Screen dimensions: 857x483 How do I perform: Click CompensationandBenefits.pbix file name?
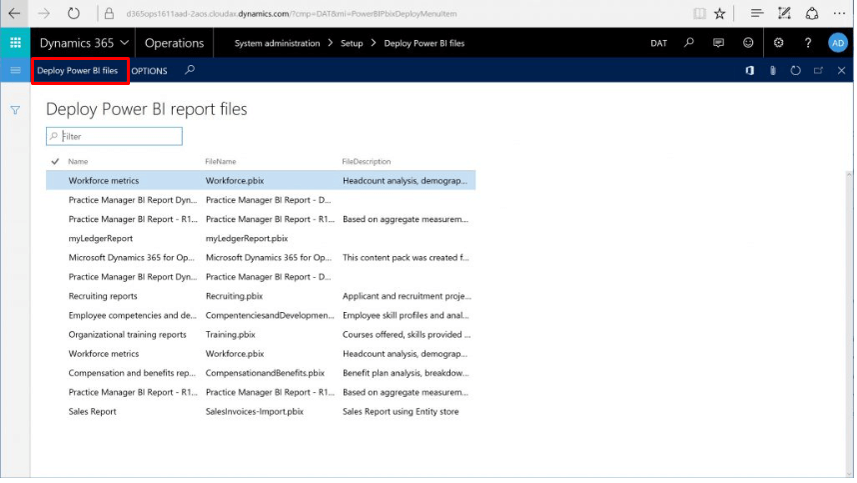[x=265, y=373]
